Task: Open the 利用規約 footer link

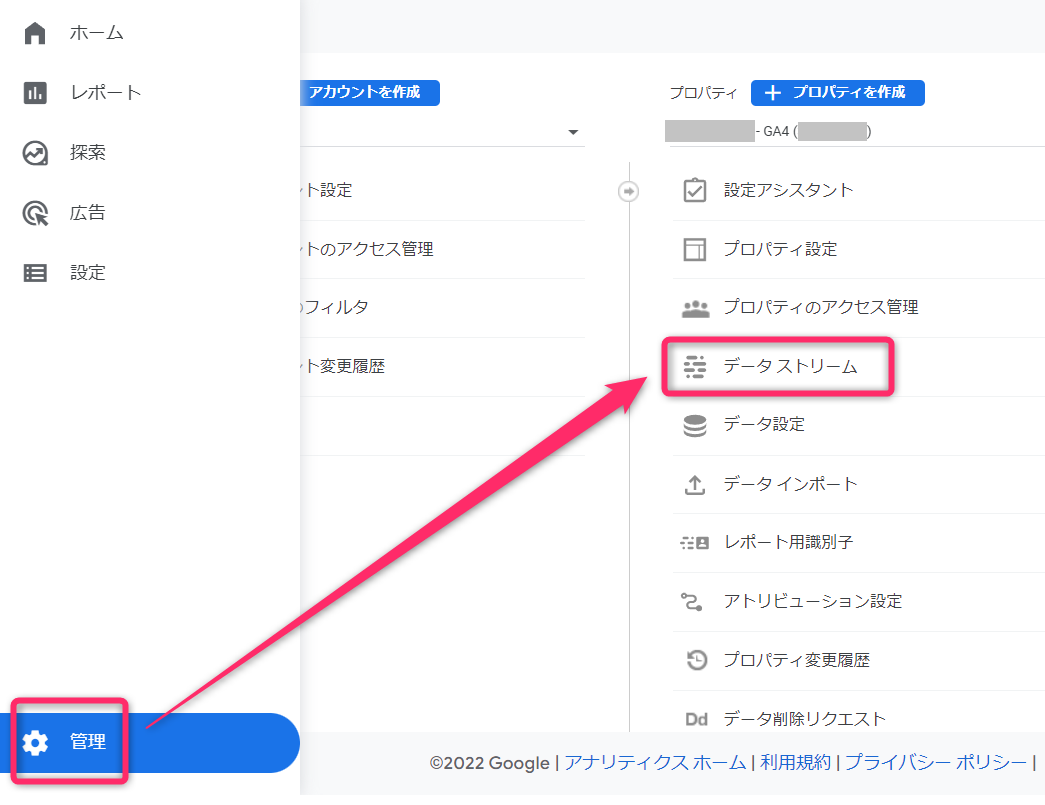Action: pyautogui.click(x=795, y=763)
